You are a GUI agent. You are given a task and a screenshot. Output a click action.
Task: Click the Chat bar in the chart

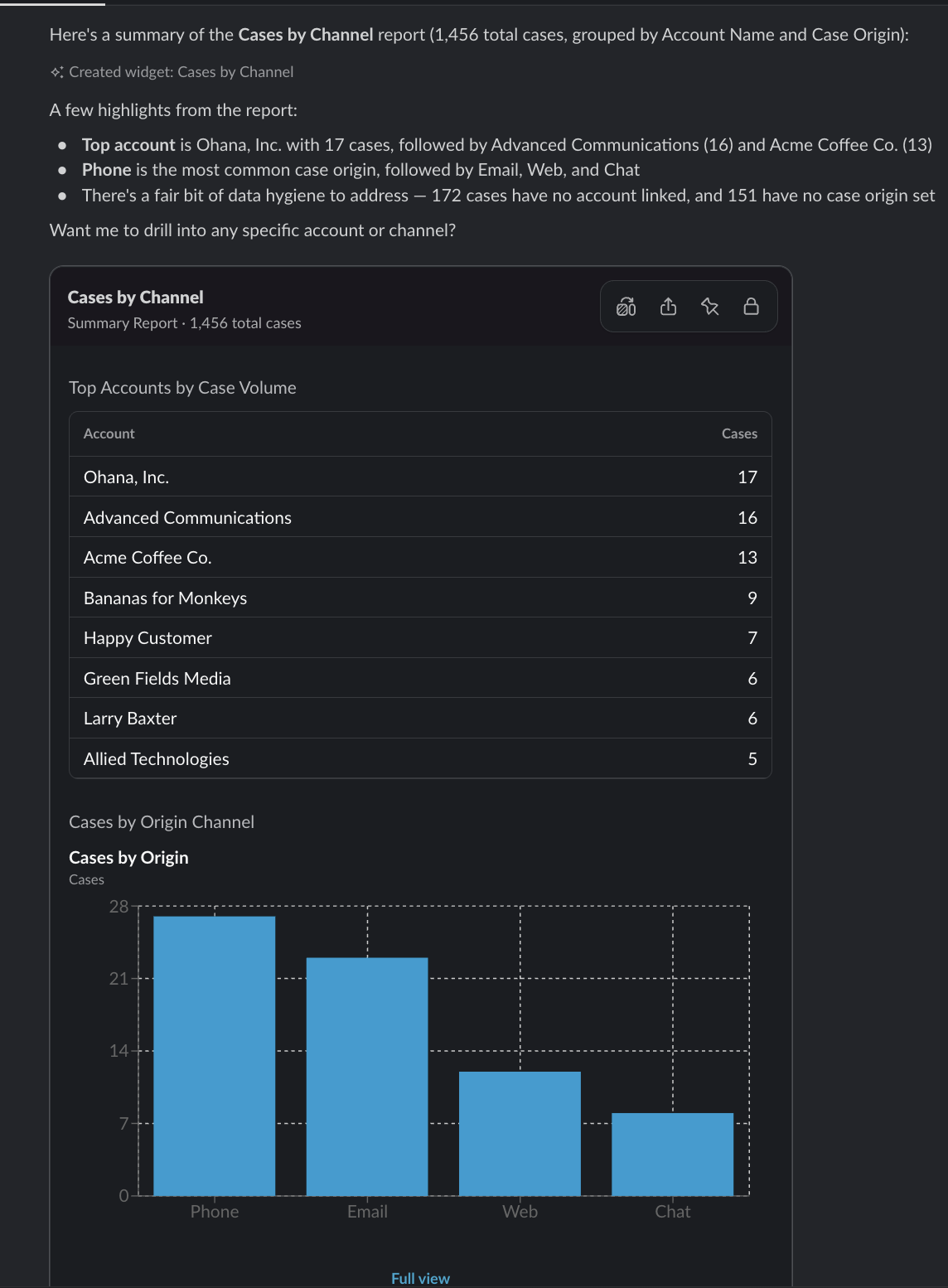point(672,1155)
